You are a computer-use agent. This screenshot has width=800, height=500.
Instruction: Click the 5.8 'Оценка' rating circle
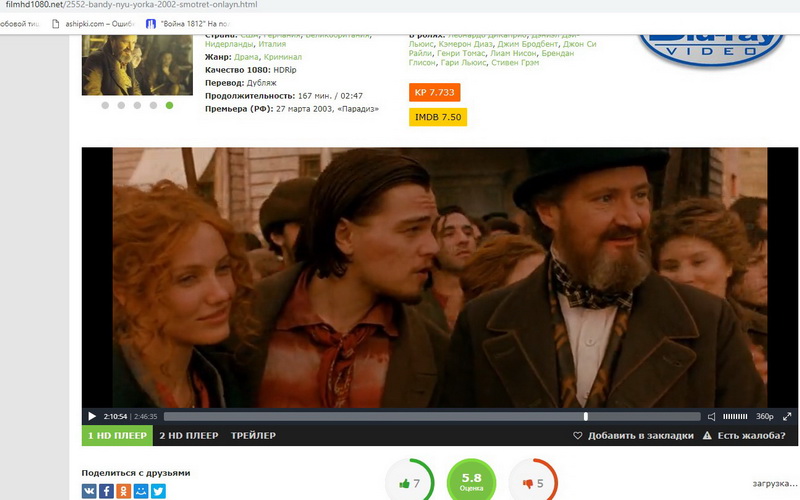(x=471, y=481)
